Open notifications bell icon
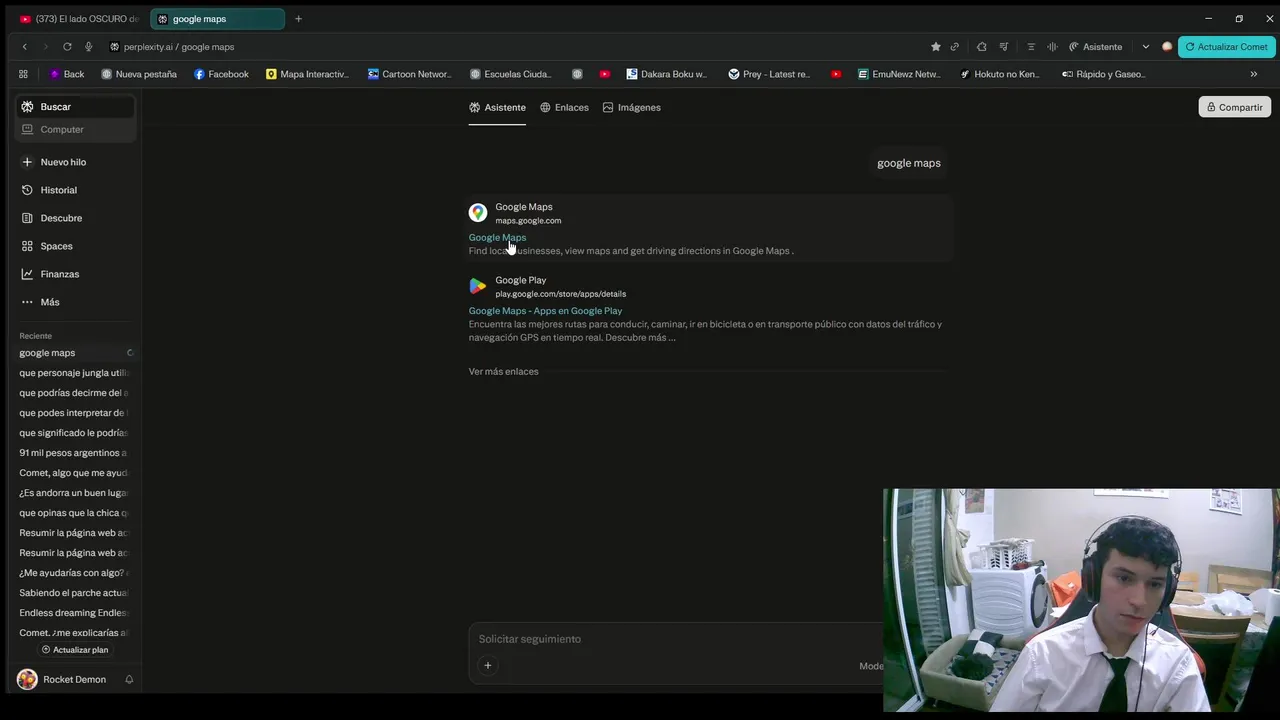Image resolution: width=1280 pixels, height=720 pixels. (129, 680)
